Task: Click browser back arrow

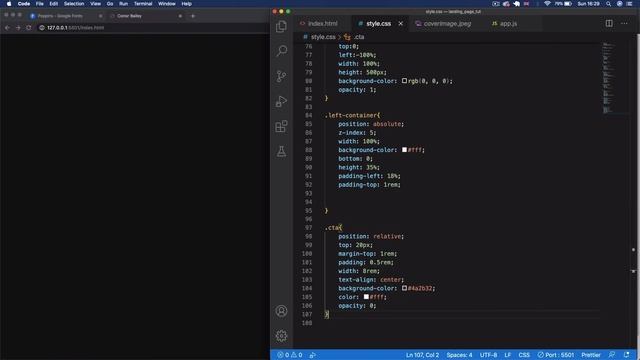Action: (7, 28)
